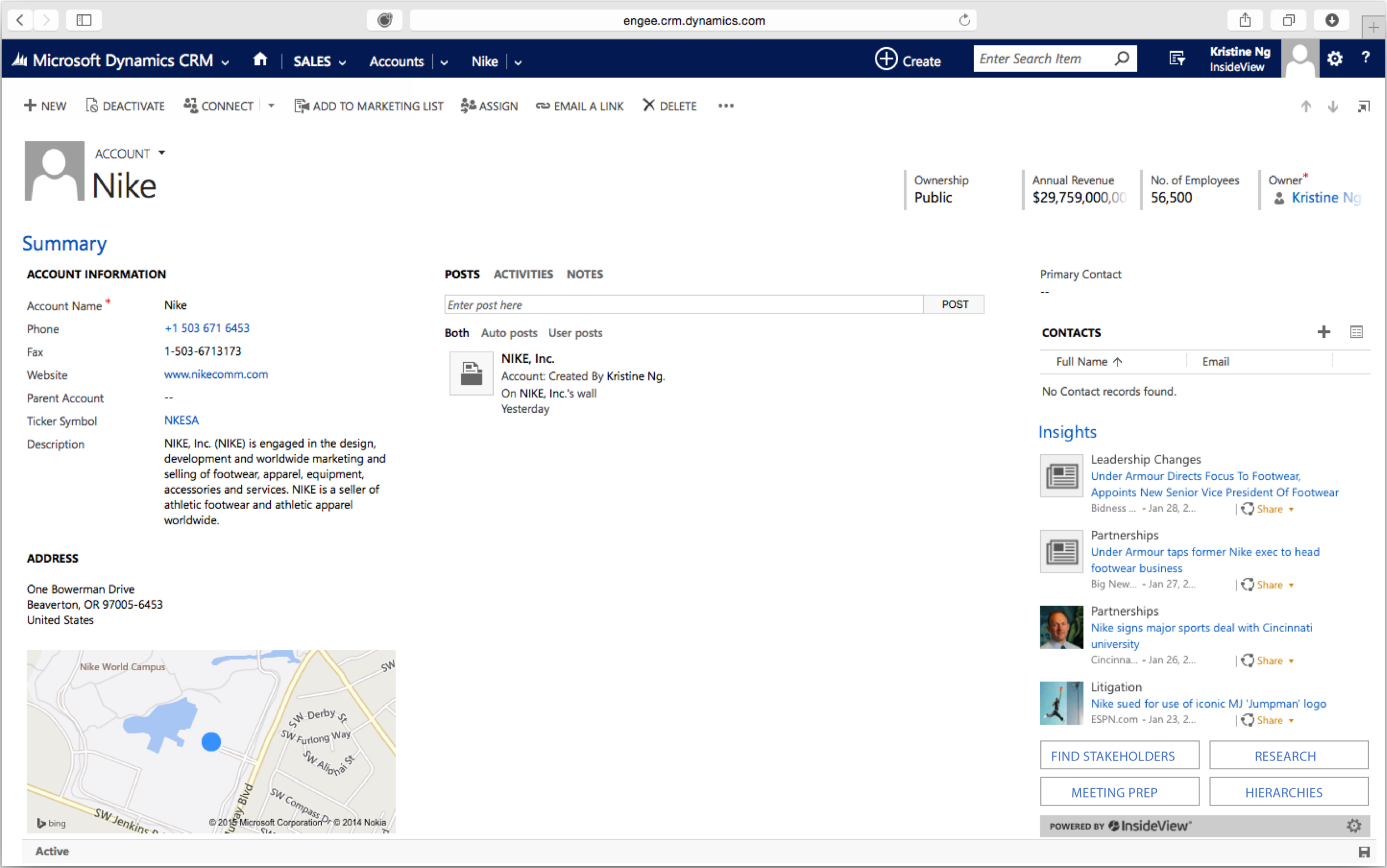The height and width of the screenshot is (868, 1387).
Task: Click the NEW command
Action: coord(45,105)
